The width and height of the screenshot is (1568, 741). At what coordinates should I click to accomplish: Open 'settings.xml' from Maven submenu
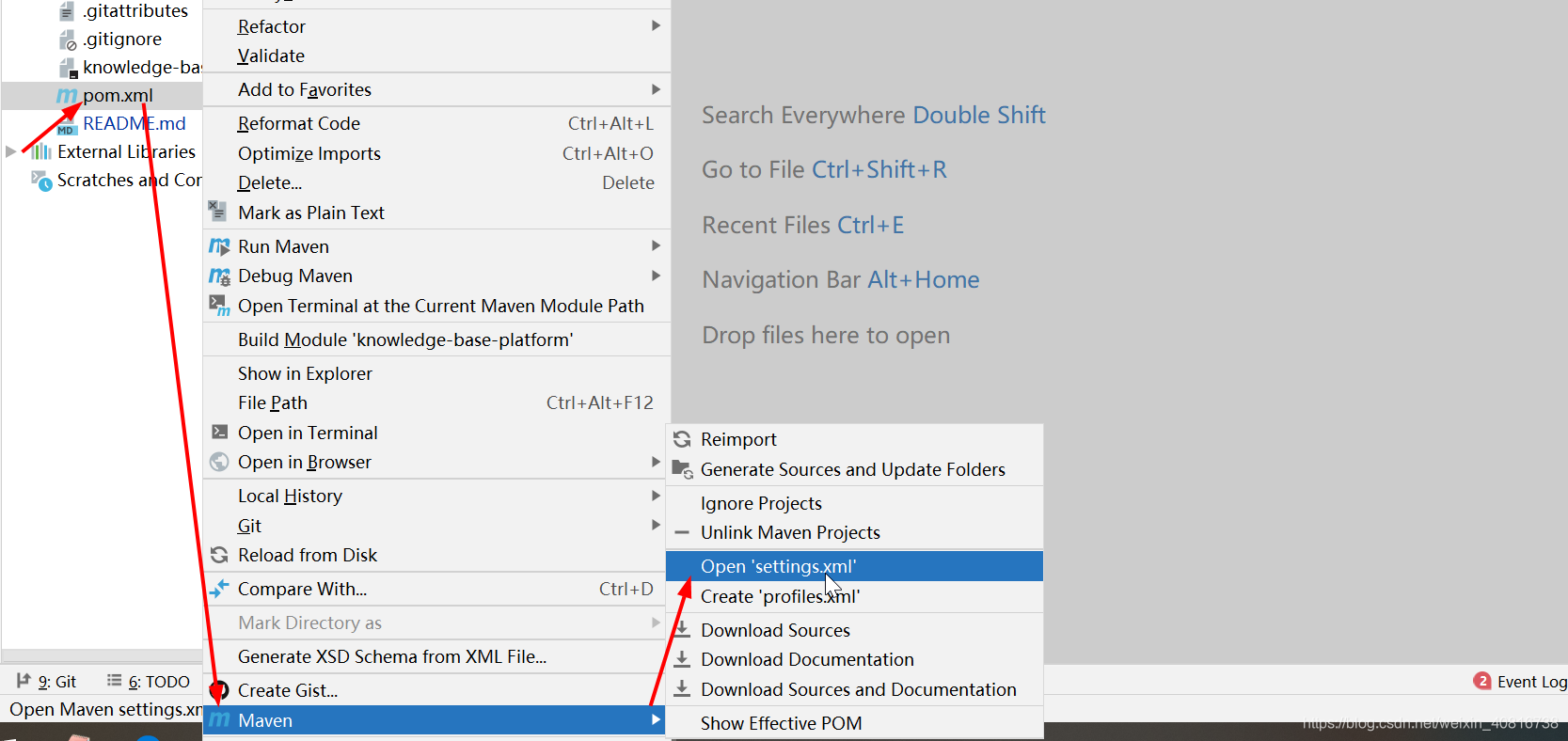[x=855, y=566]
